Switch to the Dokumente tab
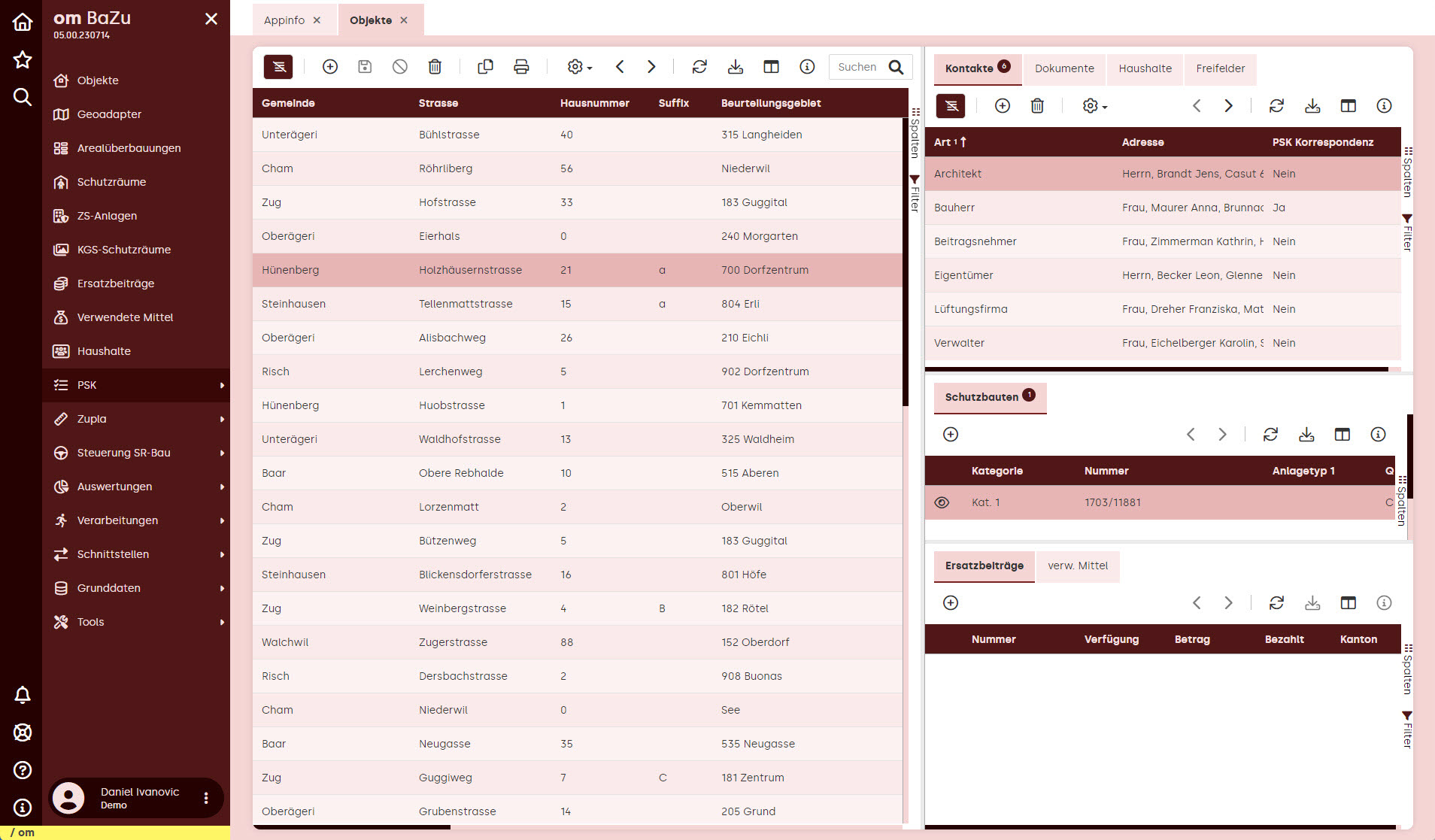 pyautogui.click(x=1064, y=68)
